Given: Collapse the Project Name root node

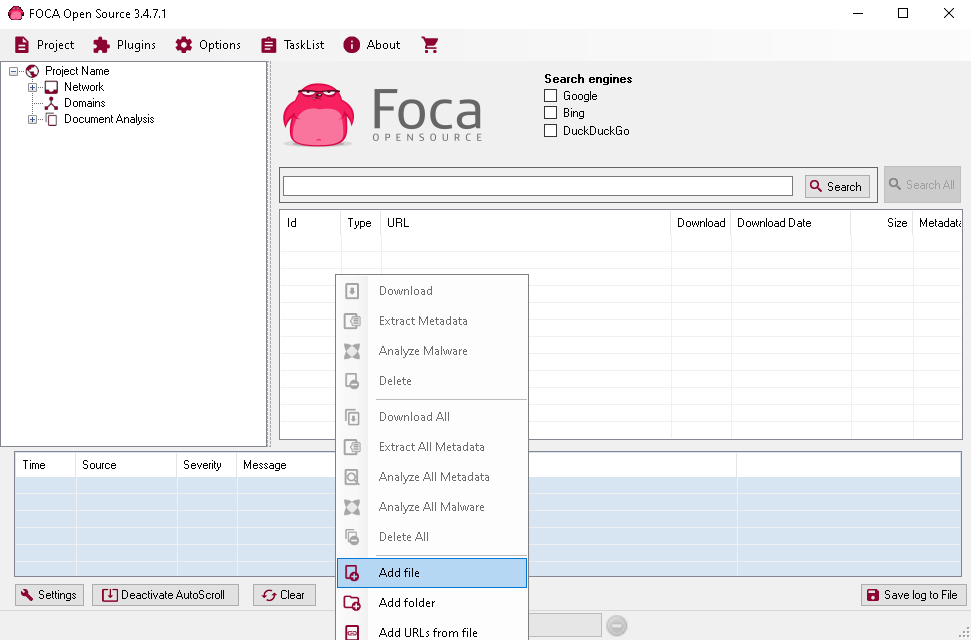Looking at the screenshot, I should (14, 71).
